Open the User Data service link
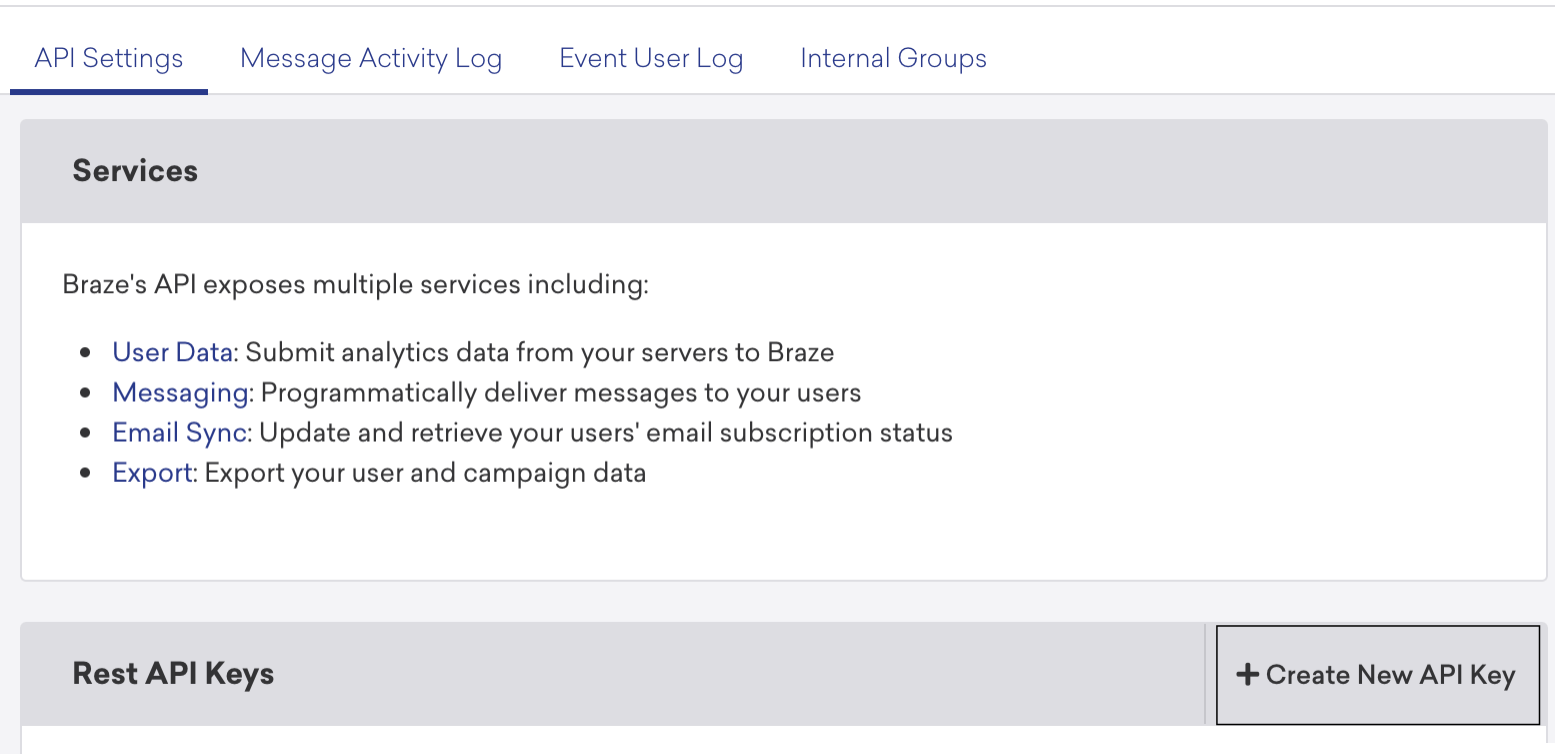This screenshot has height=754, width=1555. [172, 352]
